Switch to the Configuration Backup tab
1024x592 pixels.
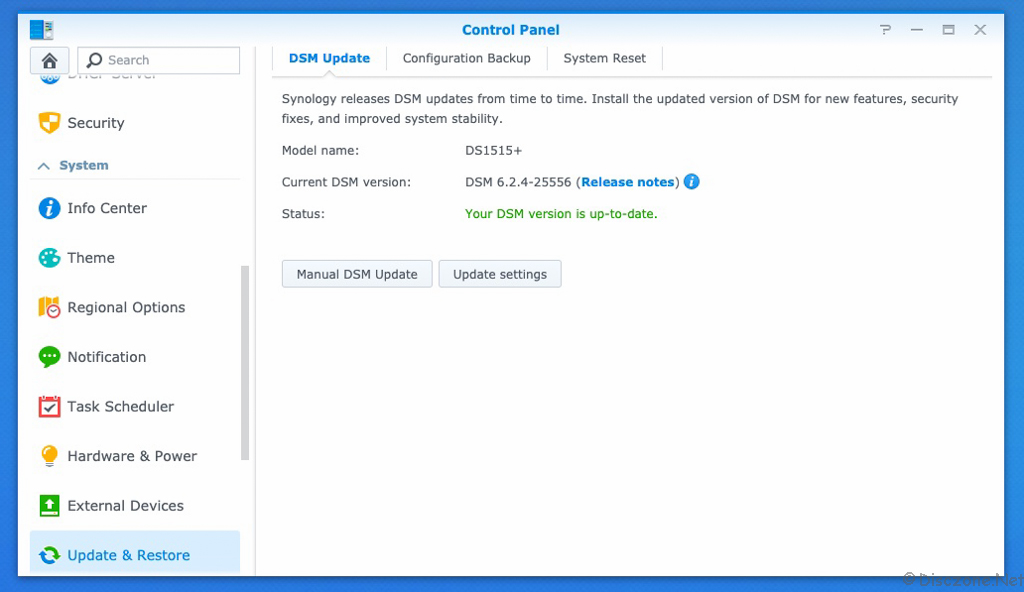[466, 58]
